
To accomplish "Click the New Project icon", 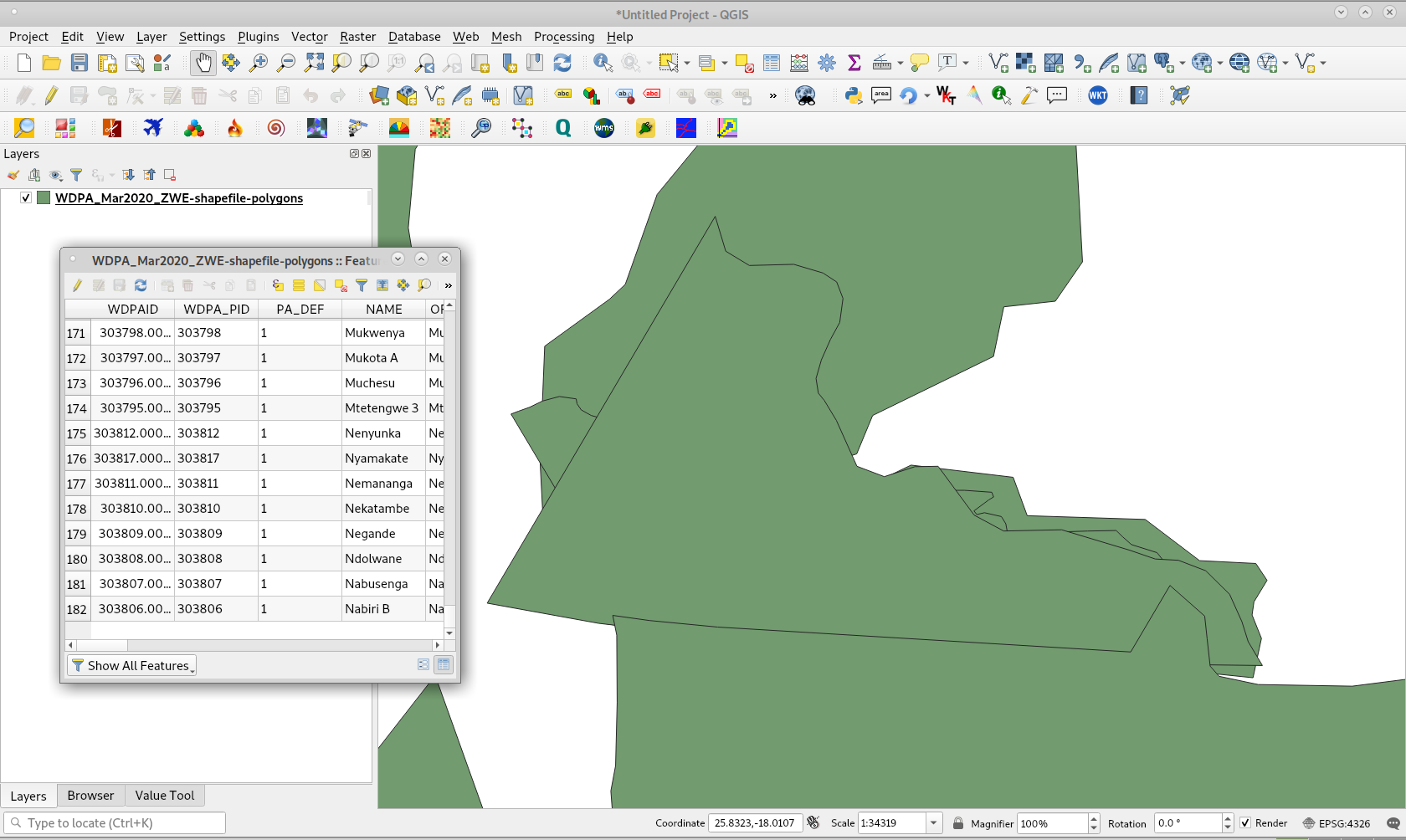I will coord(24,63).
